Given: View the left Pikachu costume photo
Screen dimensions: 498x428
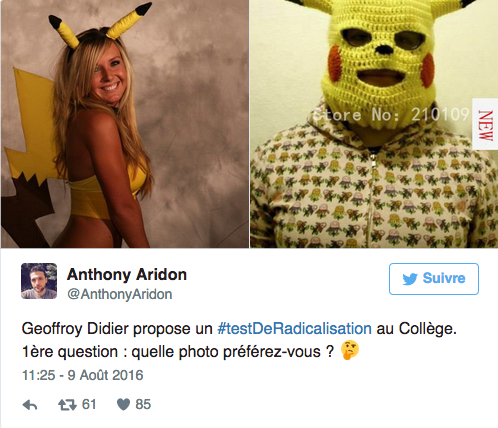Looking at the screenshot, I should pos(125,124).
